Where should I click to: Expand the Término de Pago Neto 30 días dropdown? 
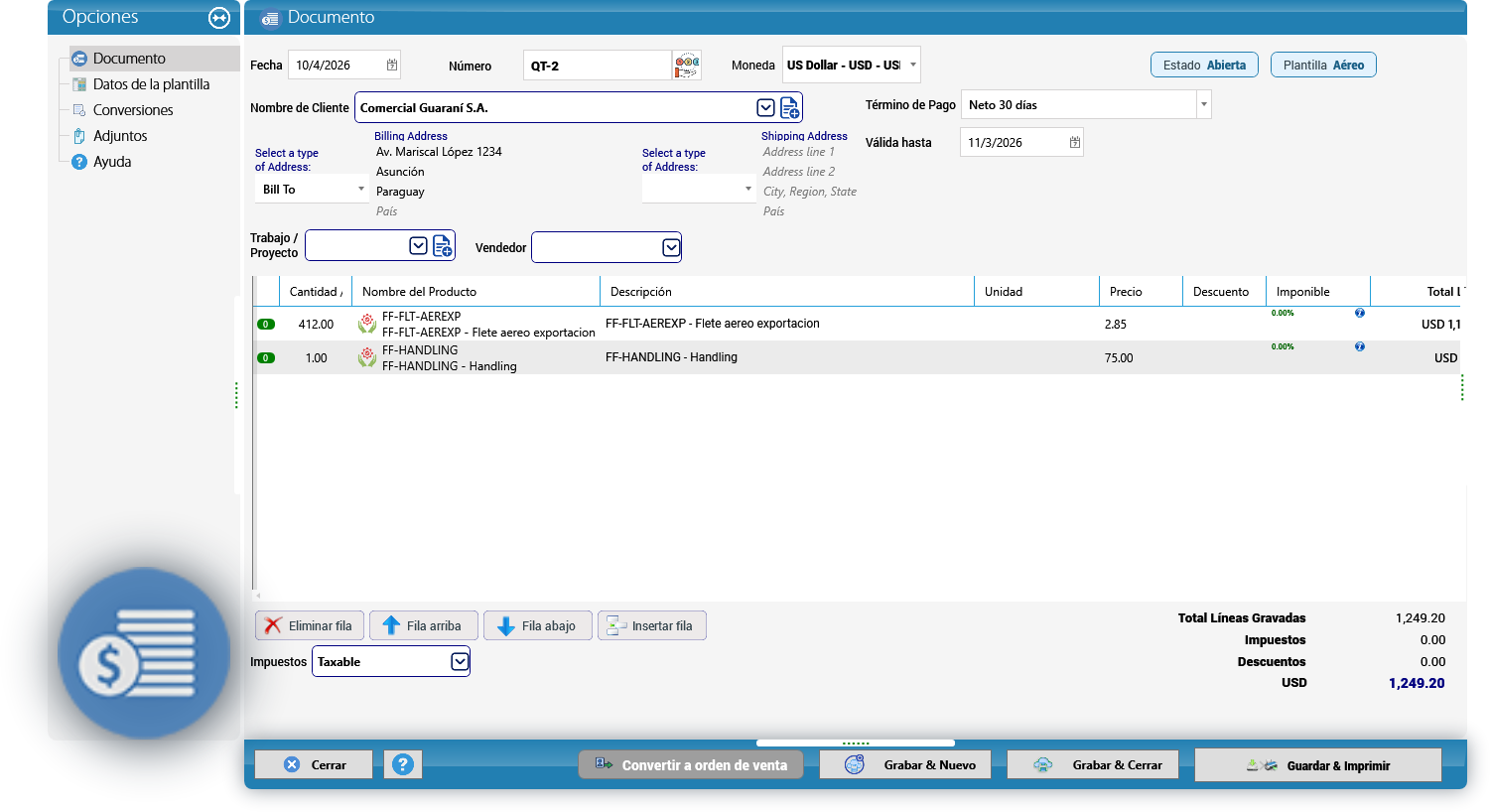coord(1204,104)
